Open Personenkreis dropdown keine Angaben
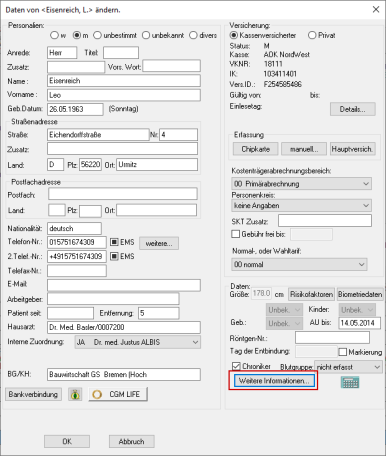Image resolution: width=386 pixels, height=456 pixels. pos(301,205)
